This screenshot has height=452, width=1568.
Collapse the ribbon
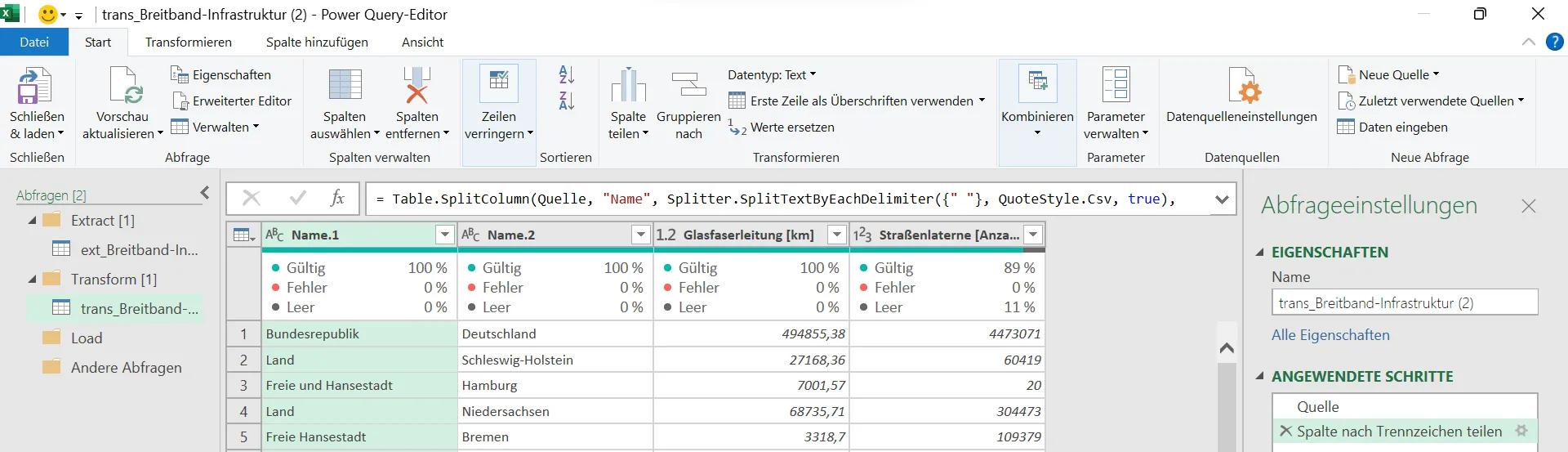(1528, 42)
